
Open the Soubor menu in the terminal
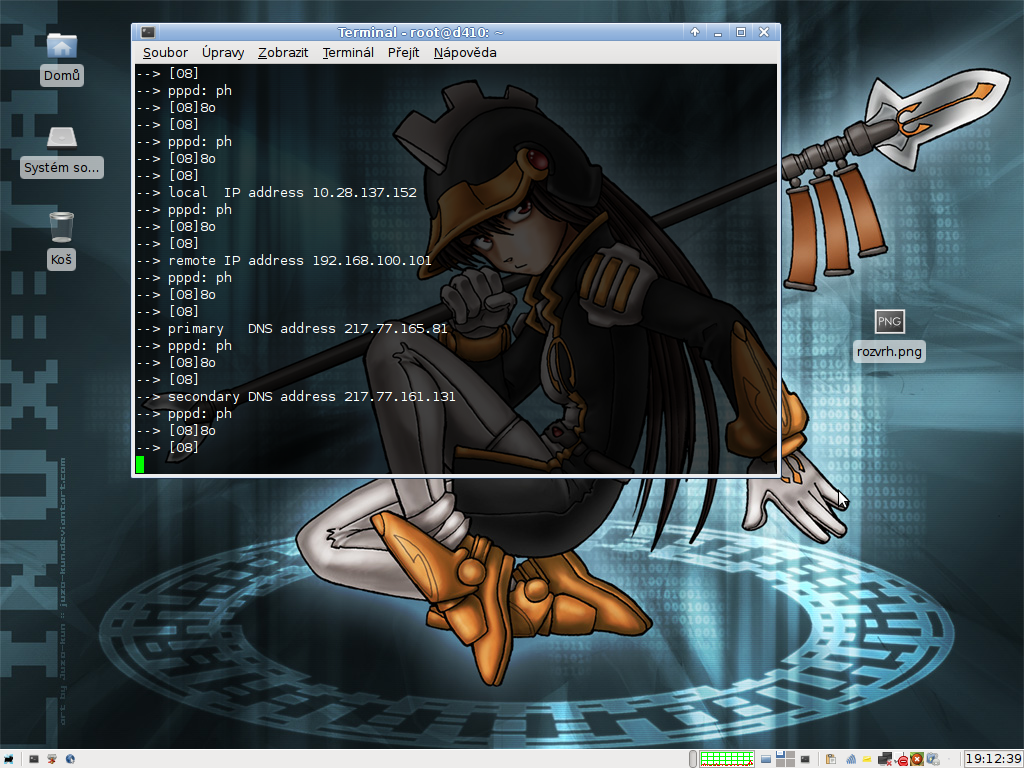(x=165, y=53)
